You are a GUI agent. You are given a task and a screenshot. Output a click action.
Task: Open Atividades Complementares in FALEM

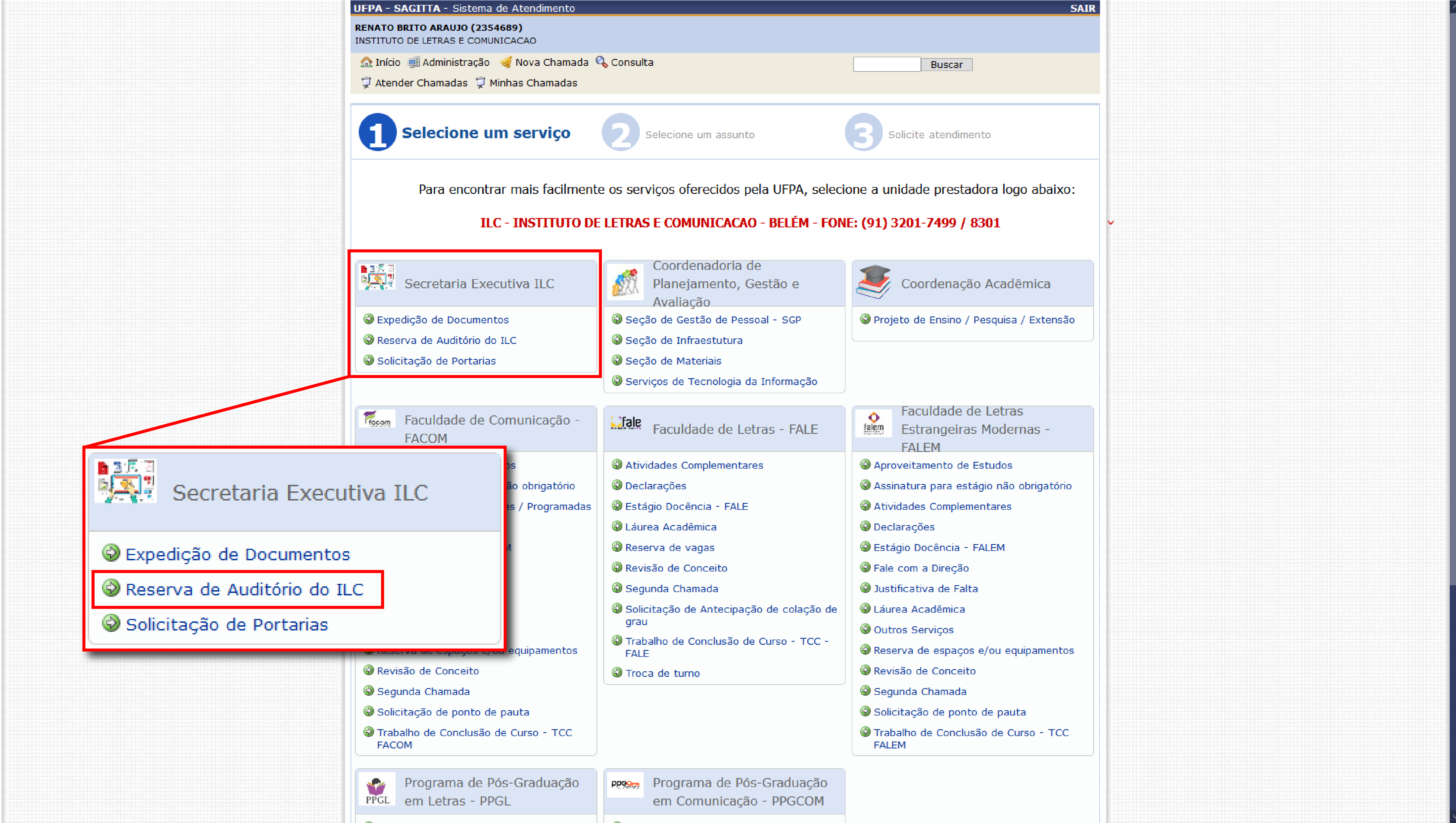(x=942, y=507)
